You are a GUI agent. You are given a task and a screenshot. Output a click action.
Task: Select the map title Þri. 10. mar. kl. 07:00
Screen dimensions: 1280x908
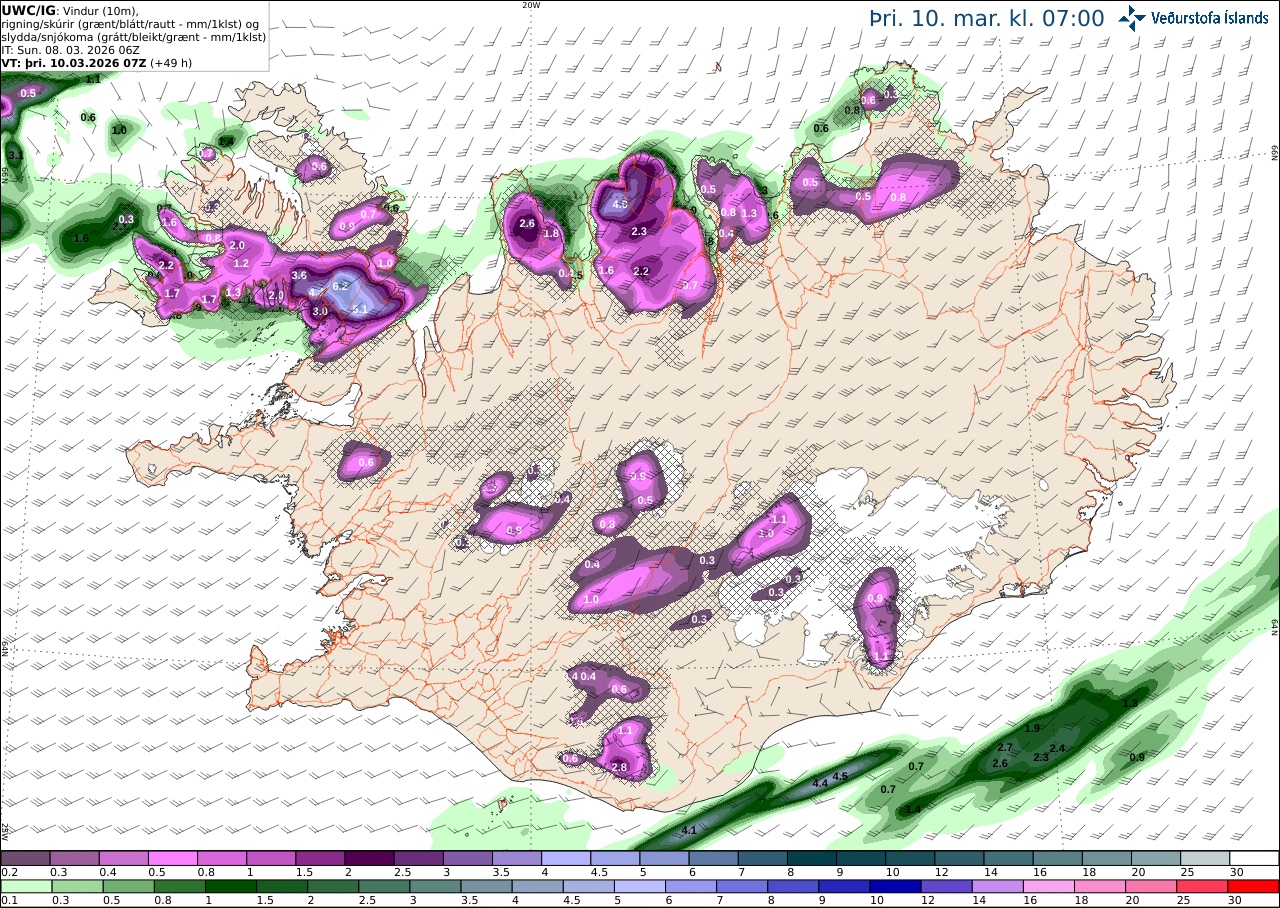[x=986, y=18]
